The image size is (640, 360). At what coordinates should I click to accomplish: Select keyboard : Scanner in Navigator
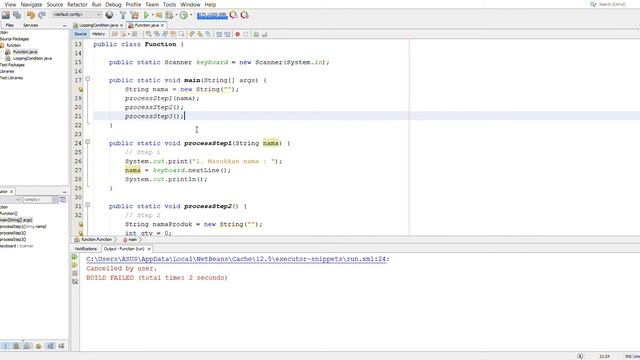point(17,246)
